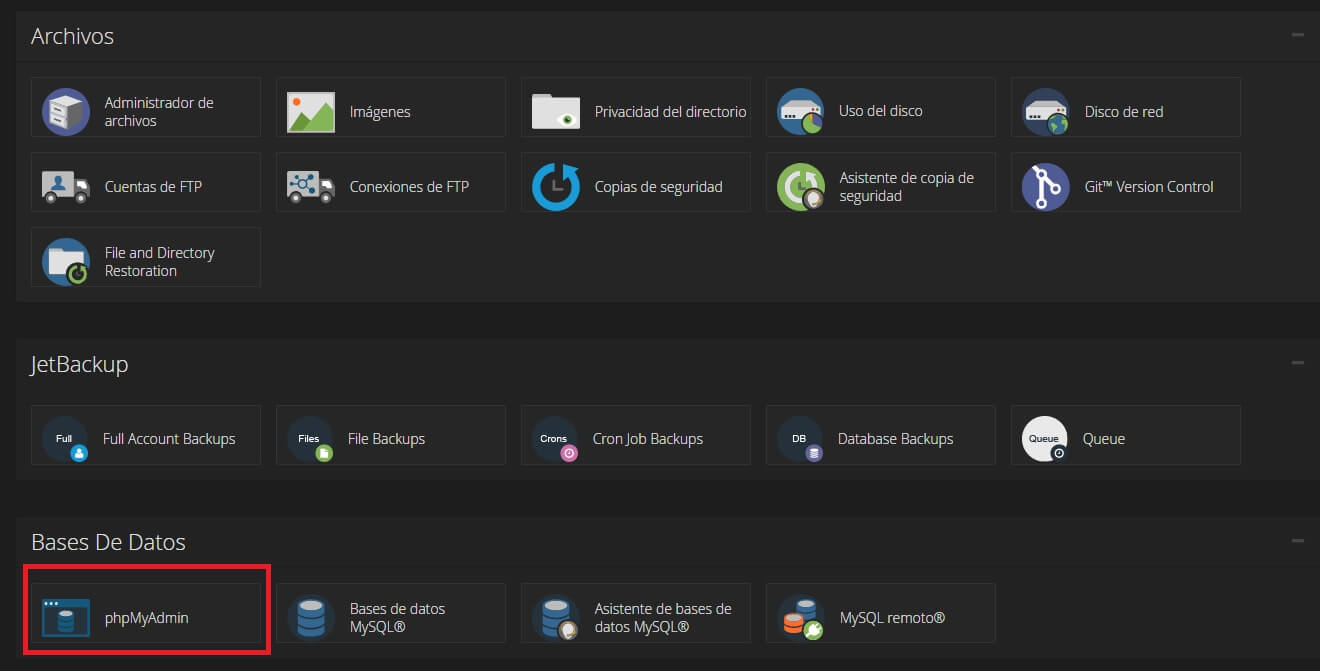Image resolution: width=1320 pixels, height=671 pixels.
Task: Collapse the Bases De Datos section
Action: click(1298, 541)
